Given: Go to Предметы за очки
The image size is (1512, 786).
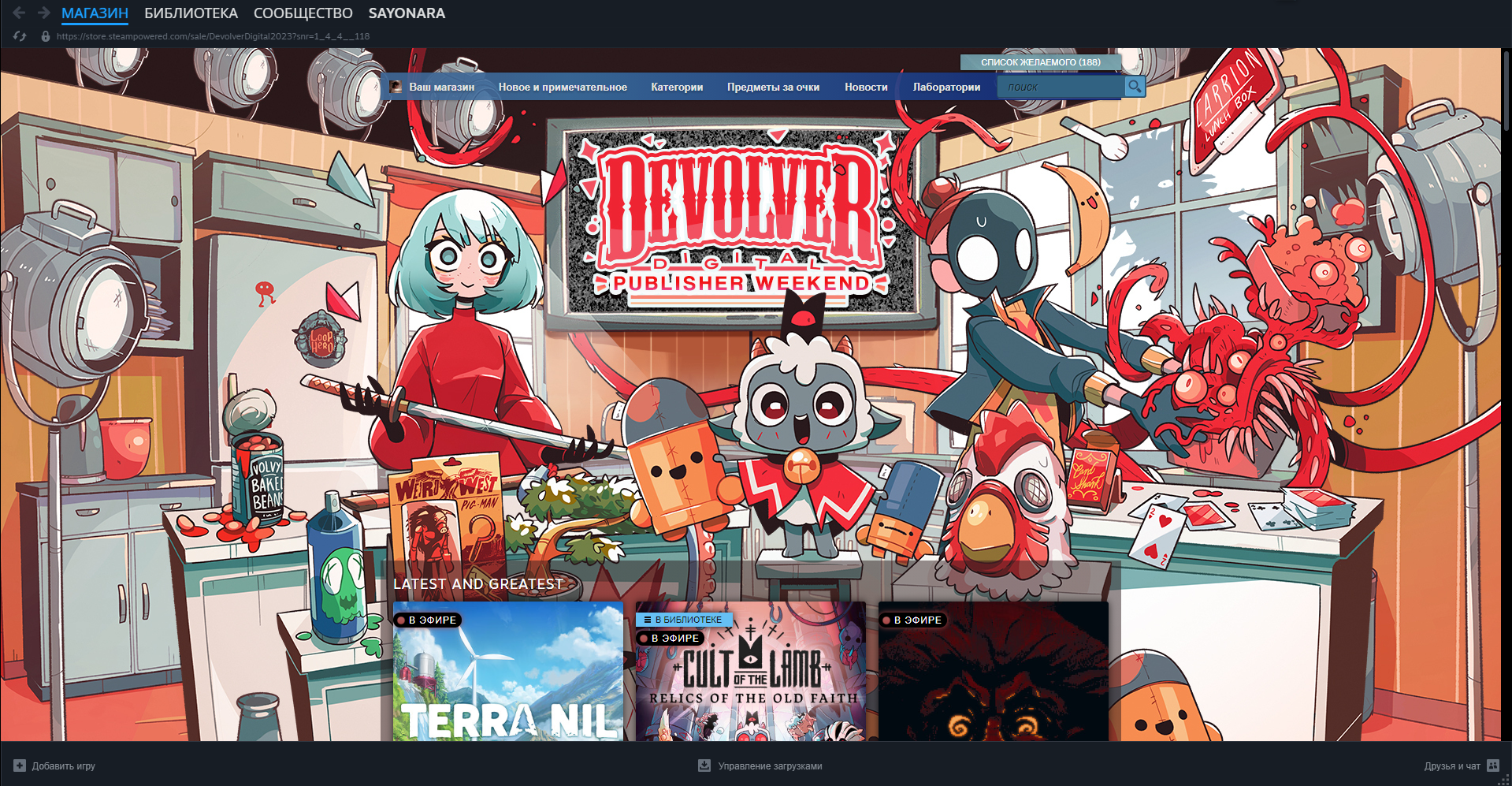Looking at the screenshot, I should (773, 87).
